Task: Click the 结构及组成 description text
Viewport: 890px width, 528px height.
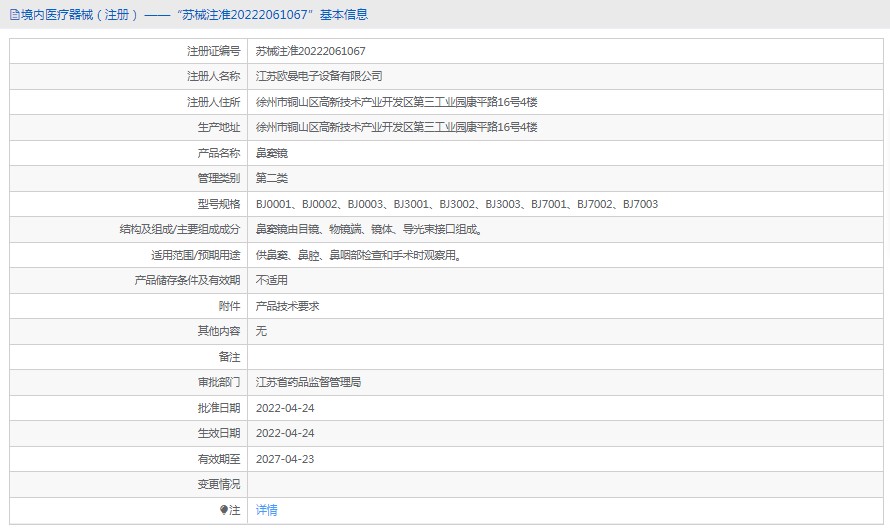Action: [370, 229]
